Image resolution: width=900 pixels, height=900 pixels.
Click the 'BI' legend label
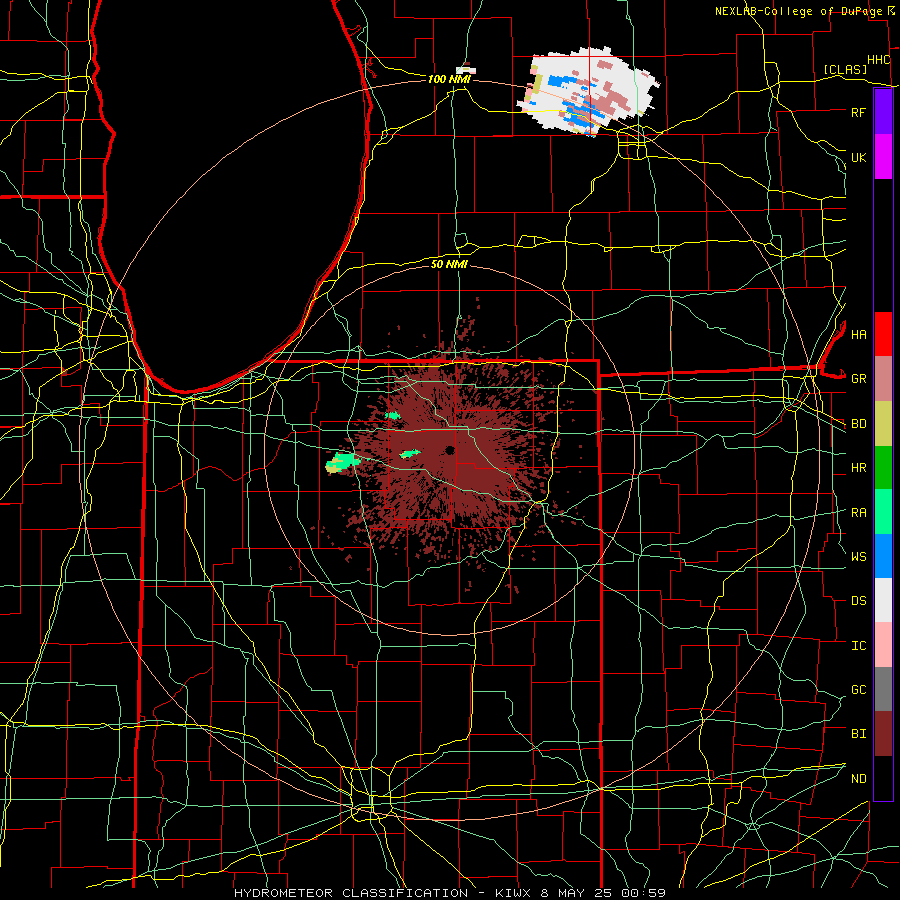click(x=858, y=734)
